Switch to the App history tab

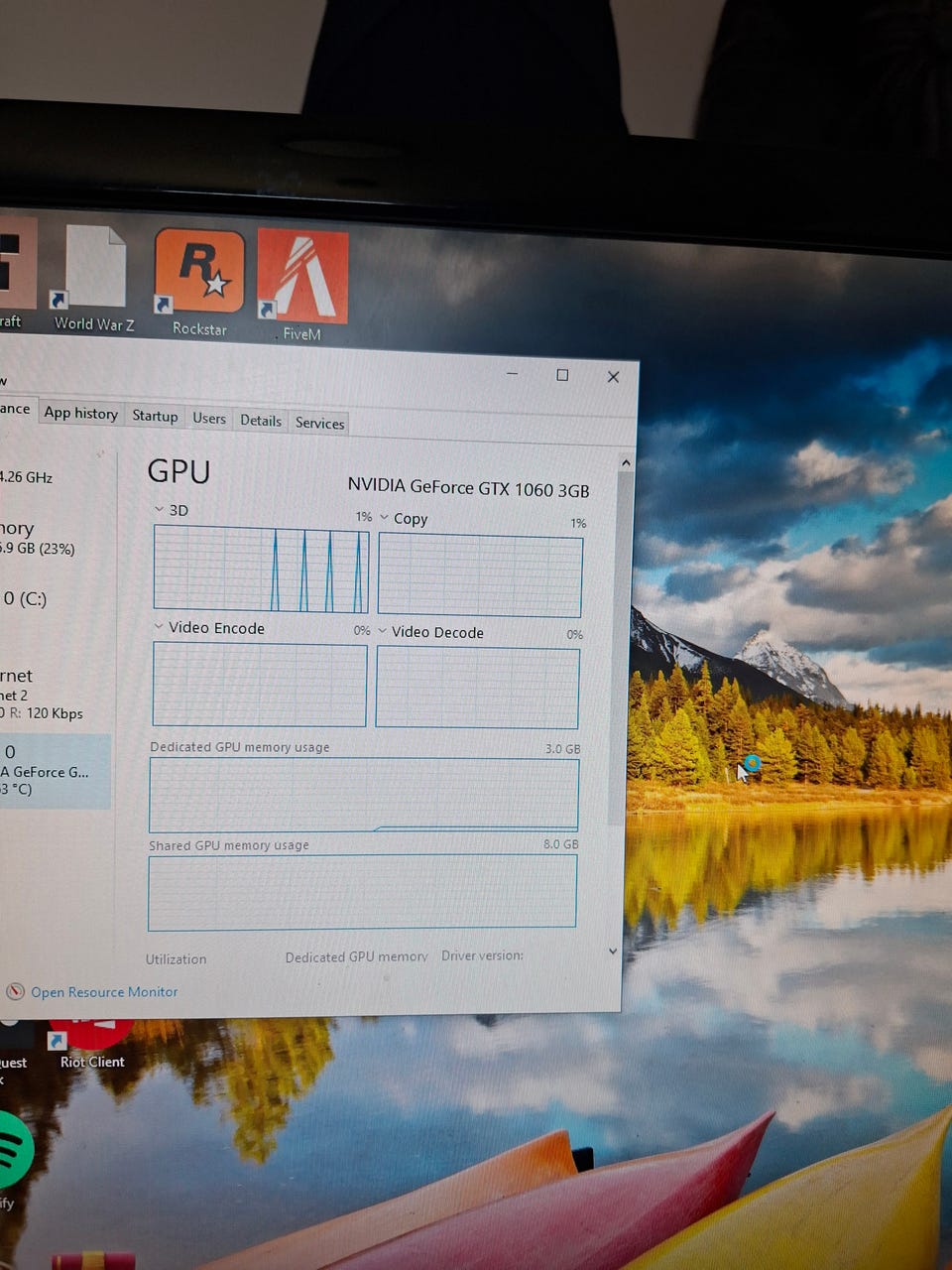click(x=80, y=413)
